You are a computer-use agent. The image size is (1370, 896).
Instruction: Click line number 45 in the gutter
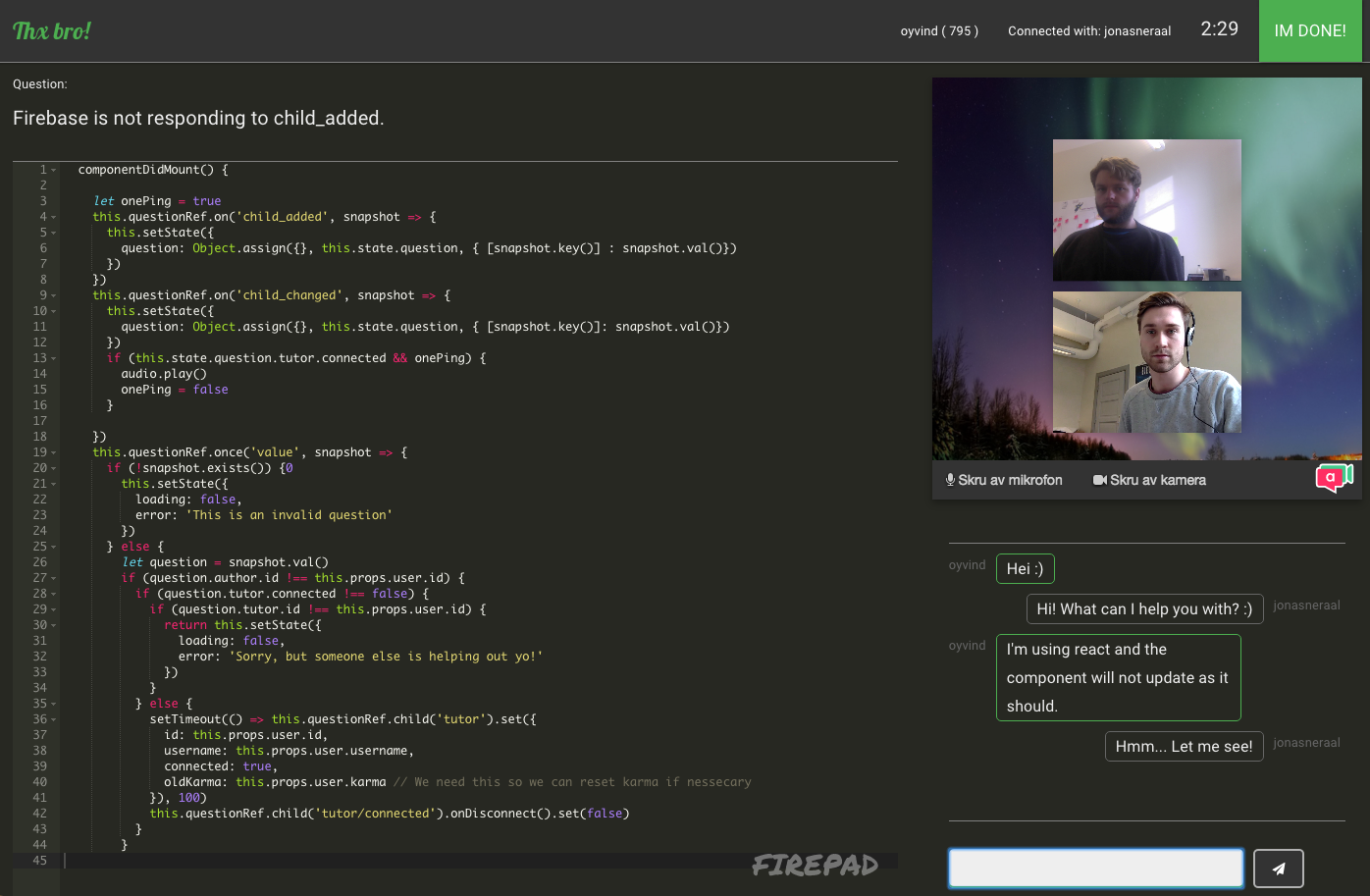(x=39, y=861)
